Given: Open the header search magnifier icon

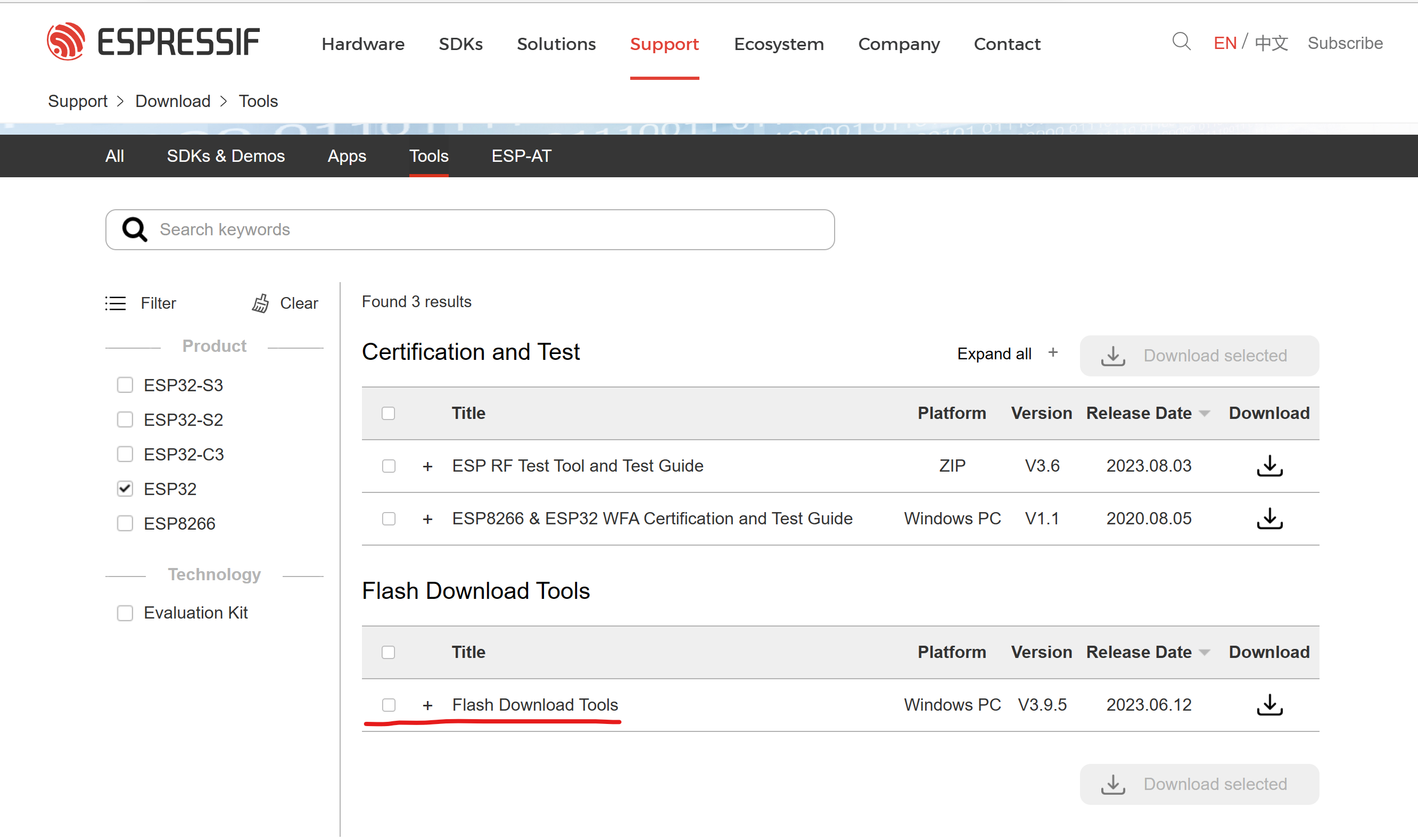Looking at the screenshot, I should (1181, 42).
